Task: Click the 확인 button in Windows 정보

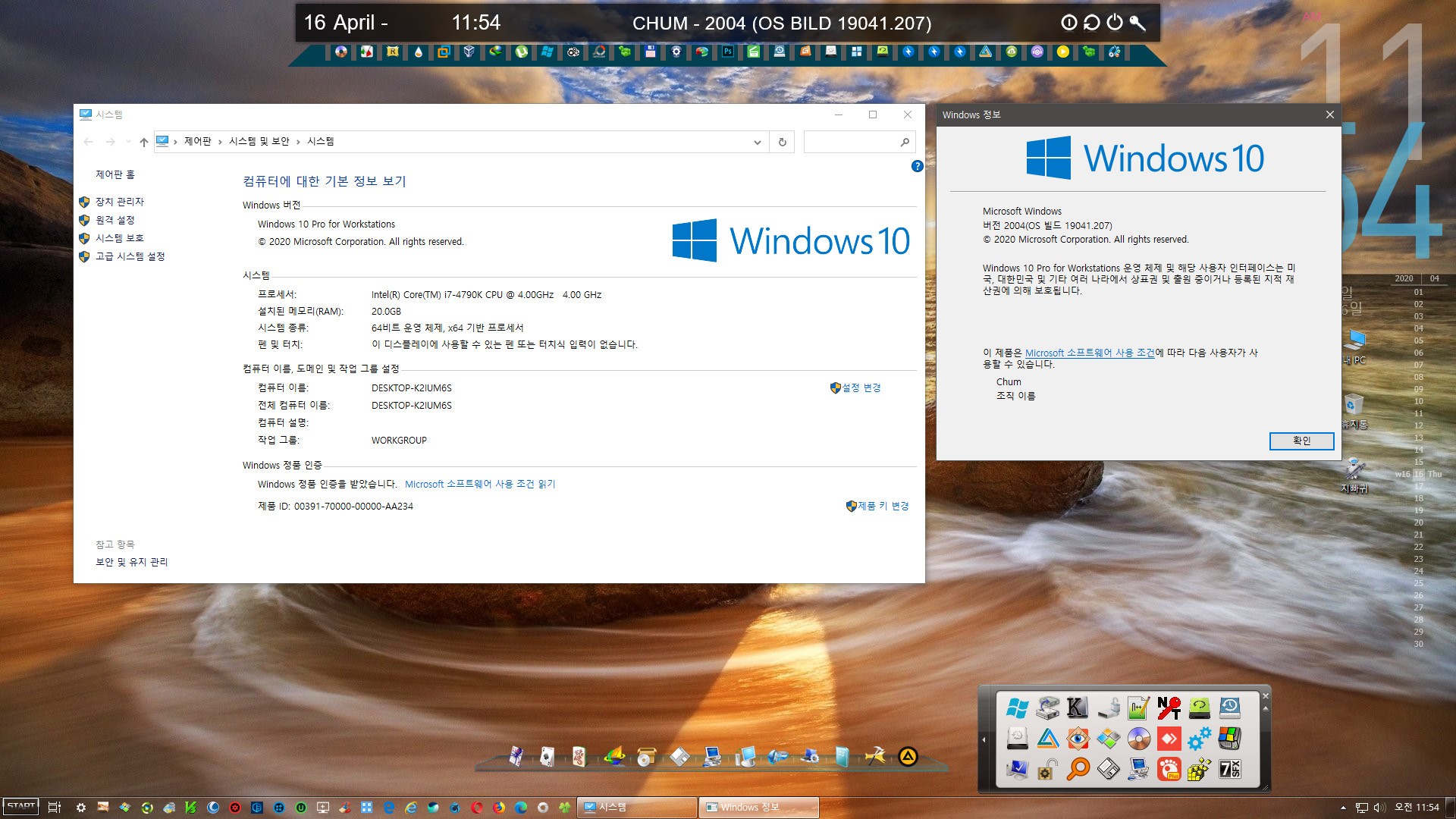Action: [1301, 441]
